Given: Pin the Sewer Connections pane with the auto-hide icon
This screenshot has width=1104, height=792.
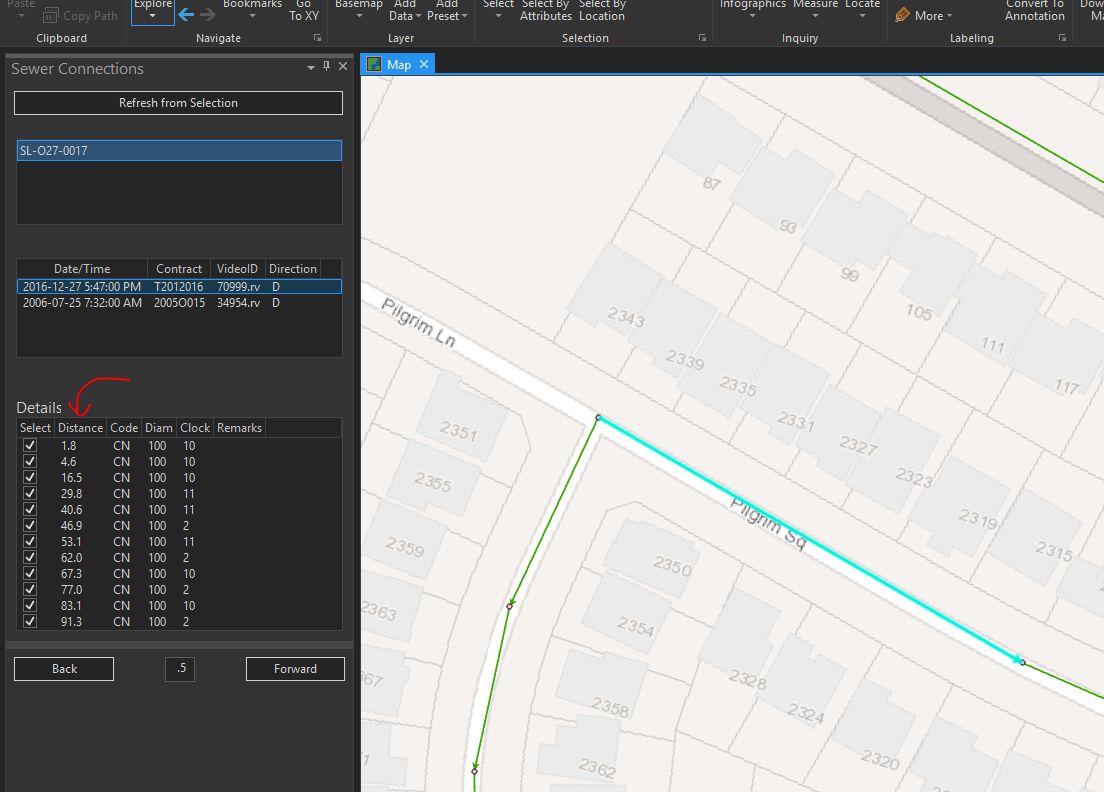Looking at the screenshot, I should 326,66.
